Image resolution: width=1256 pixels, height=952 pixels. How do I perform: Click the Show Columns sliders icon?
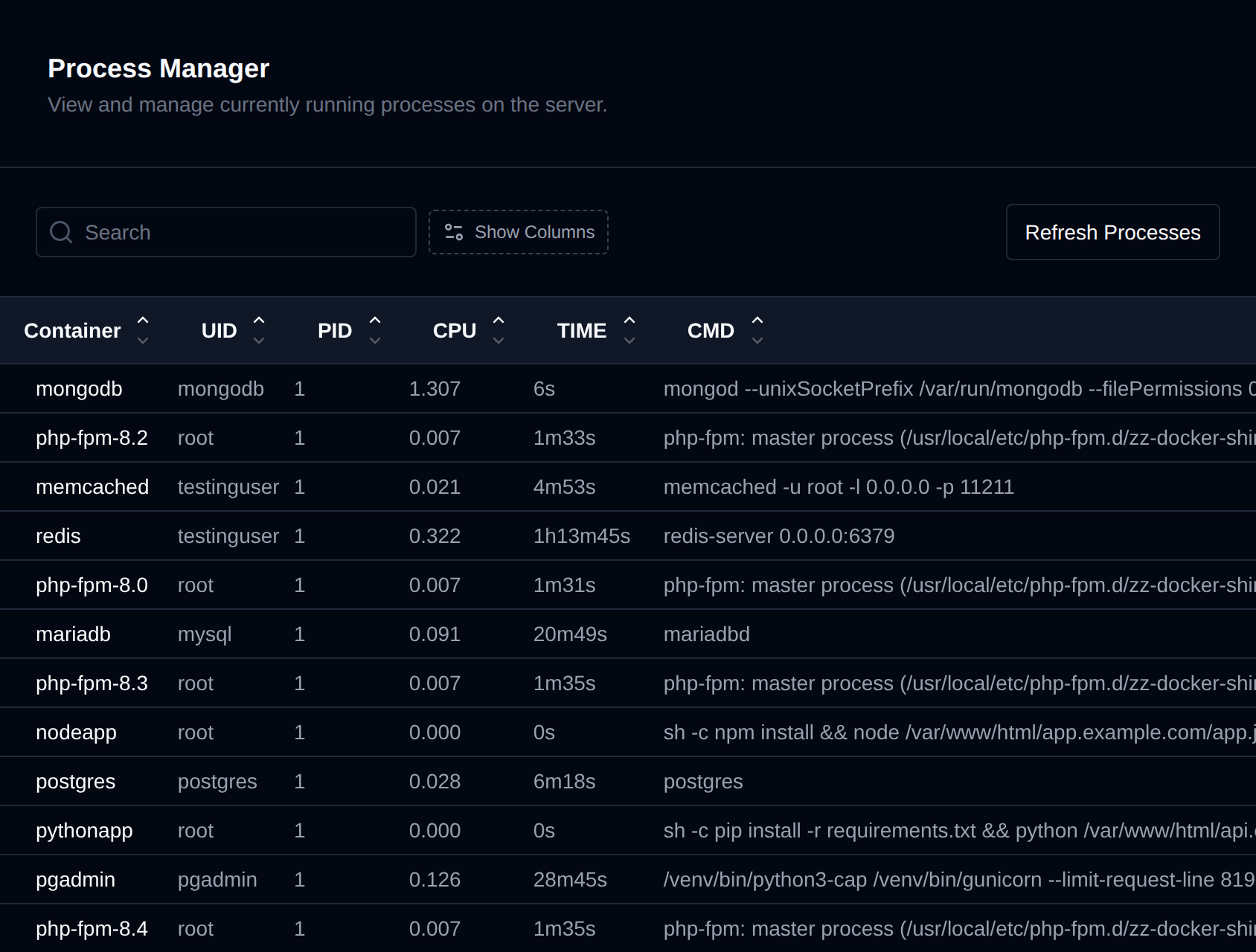454,232
